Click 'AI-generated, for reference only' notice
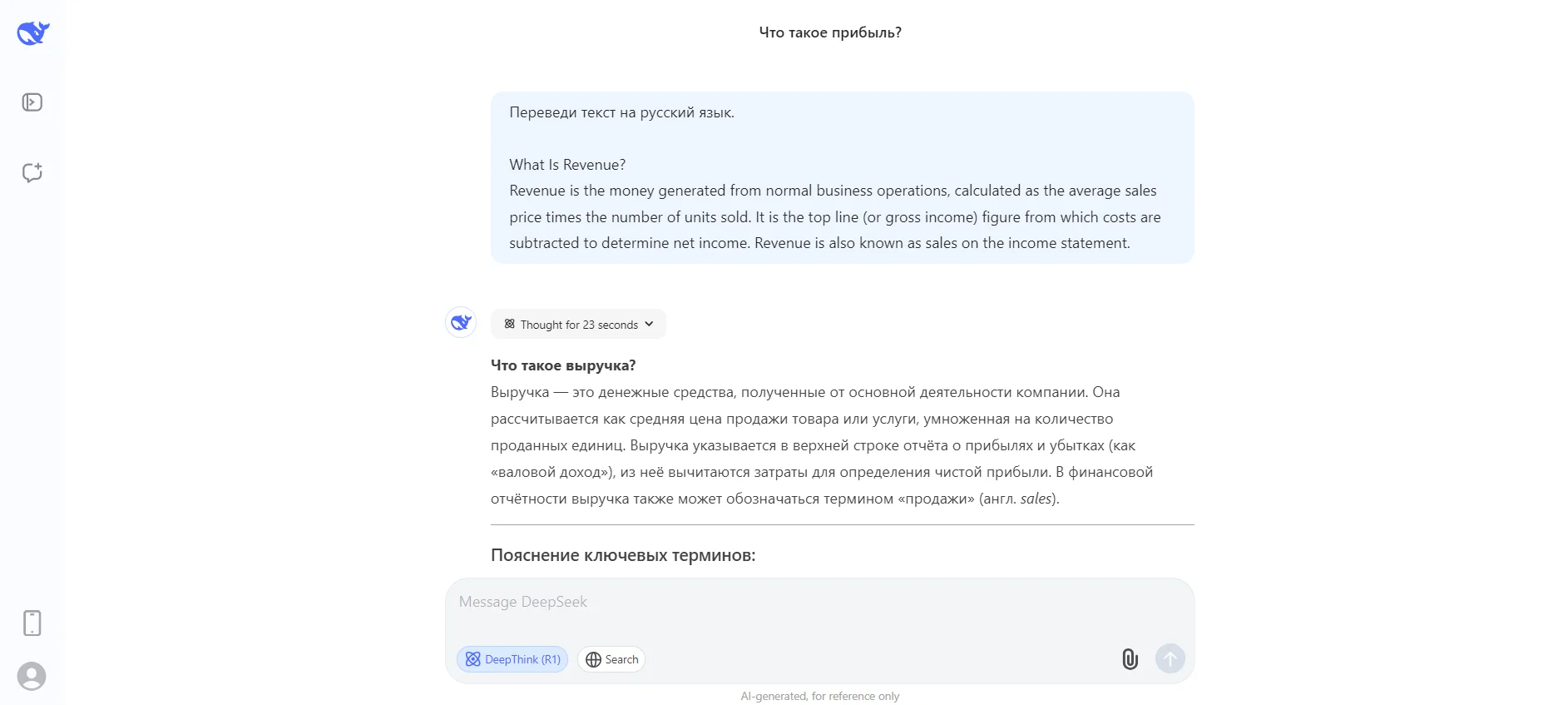This screenshot has height=705, width=1568. (x=820, y=696)
